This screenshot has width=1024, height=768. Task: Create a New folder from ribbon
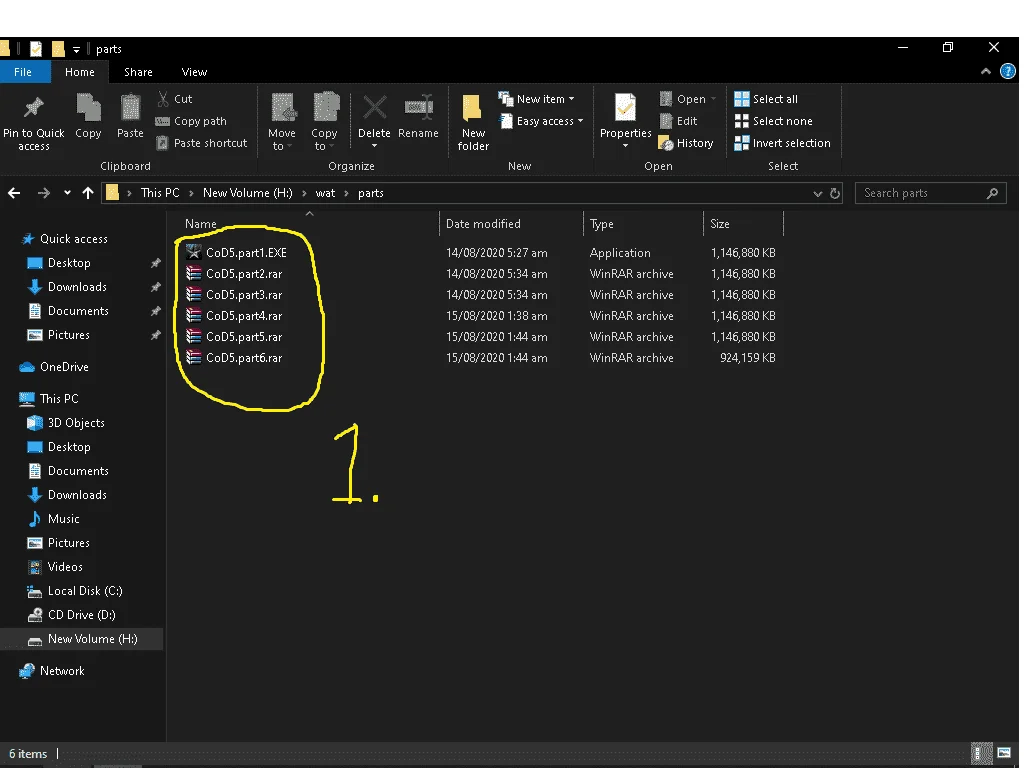[473, 122]
